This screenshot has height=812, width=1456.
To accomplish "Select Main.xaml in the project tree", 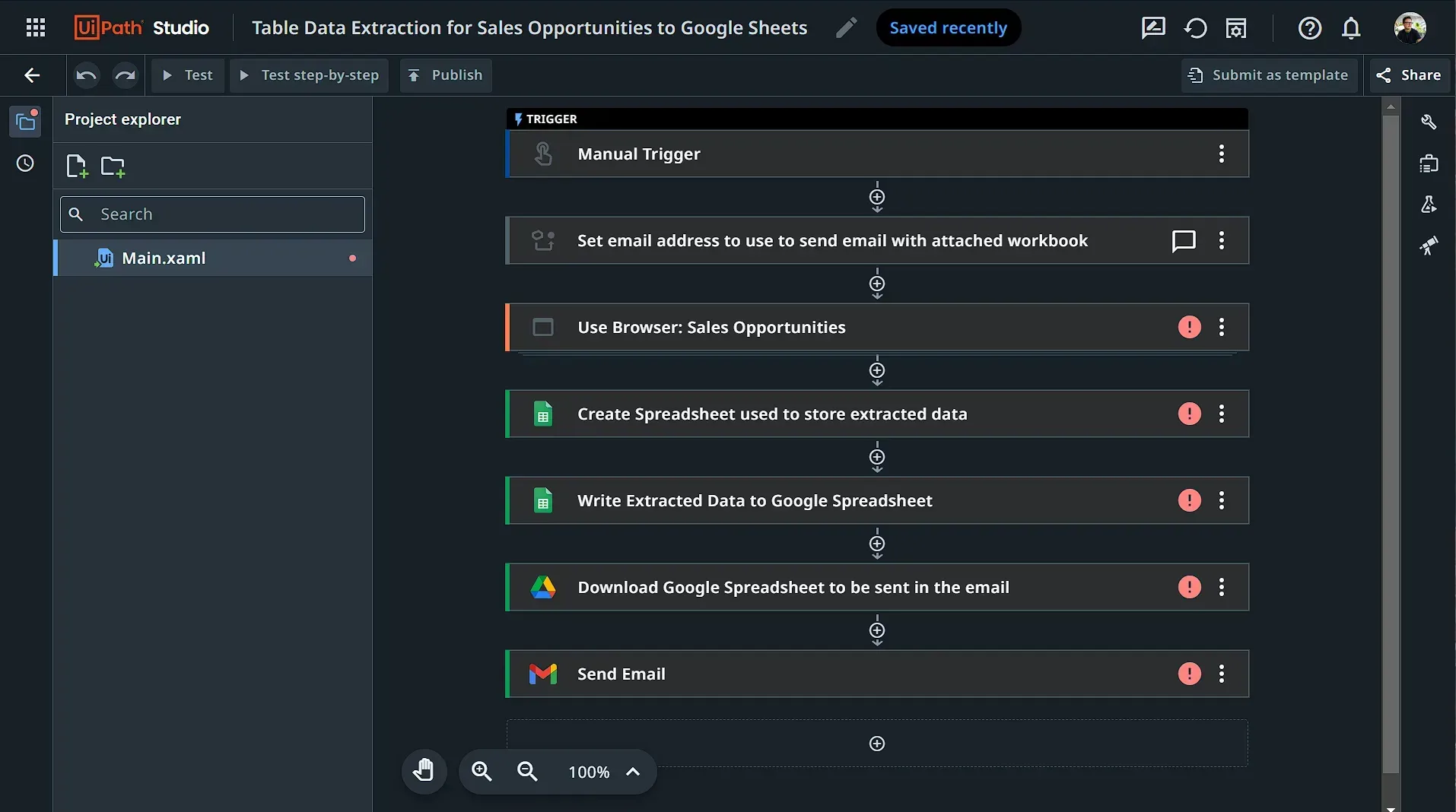I will (164, 259).
